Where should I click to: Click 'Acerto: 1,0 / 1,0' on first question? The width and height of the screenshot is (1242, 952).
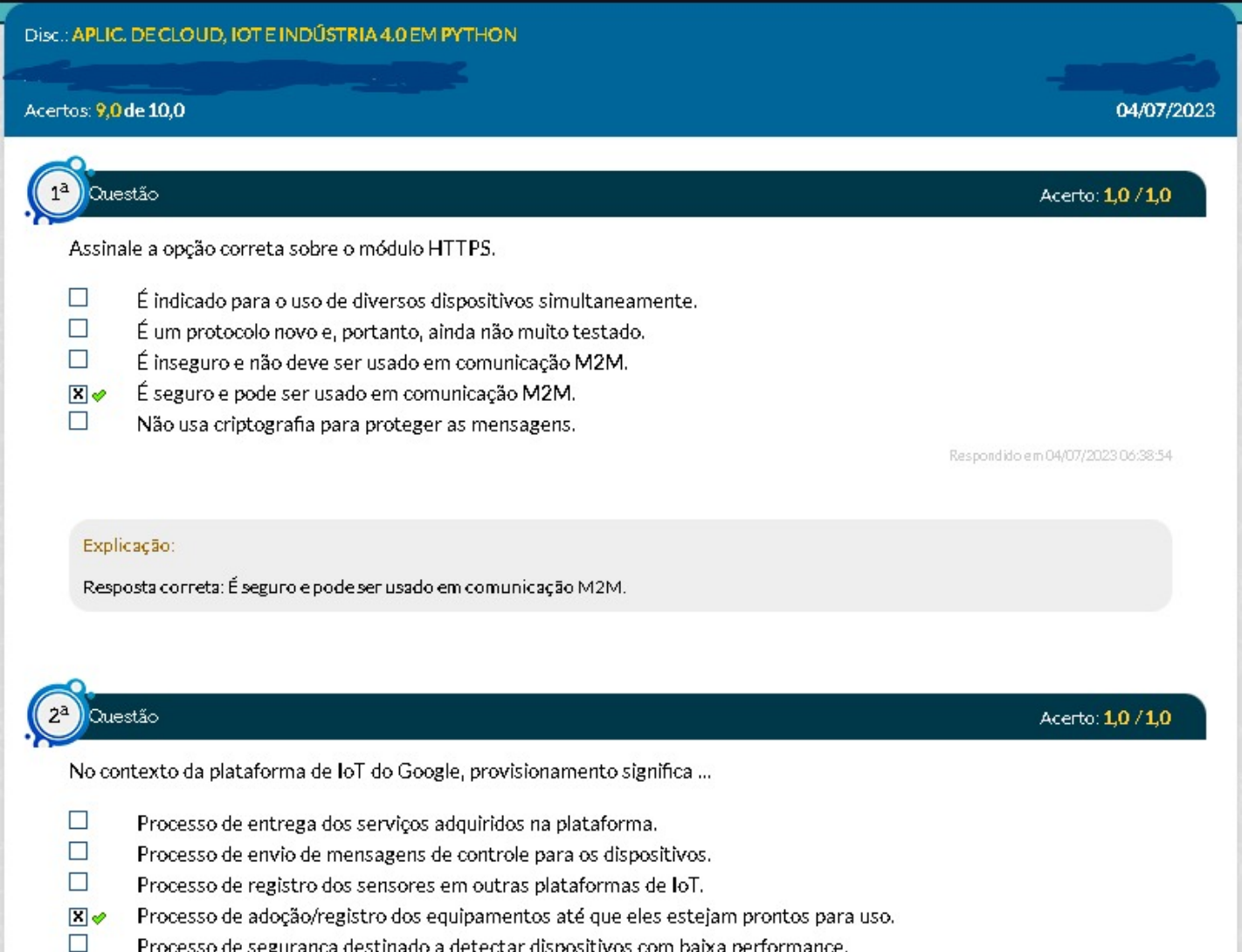1105,195
